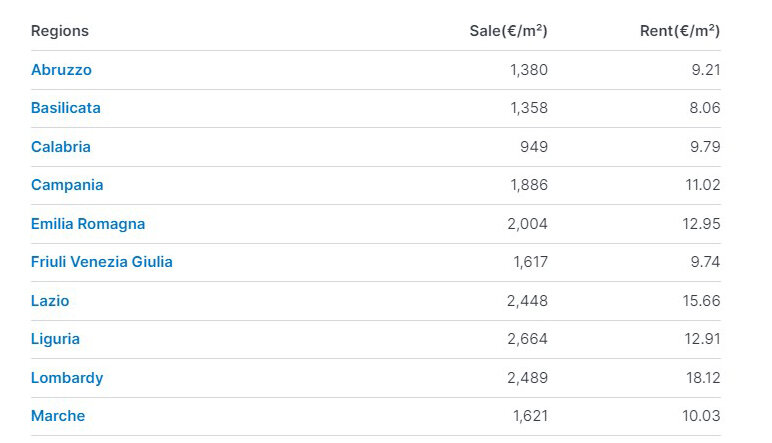The height and width of the screenshot is (443, 772).
Task: Select the Calabria link
Action: click(x=61, y=147)
